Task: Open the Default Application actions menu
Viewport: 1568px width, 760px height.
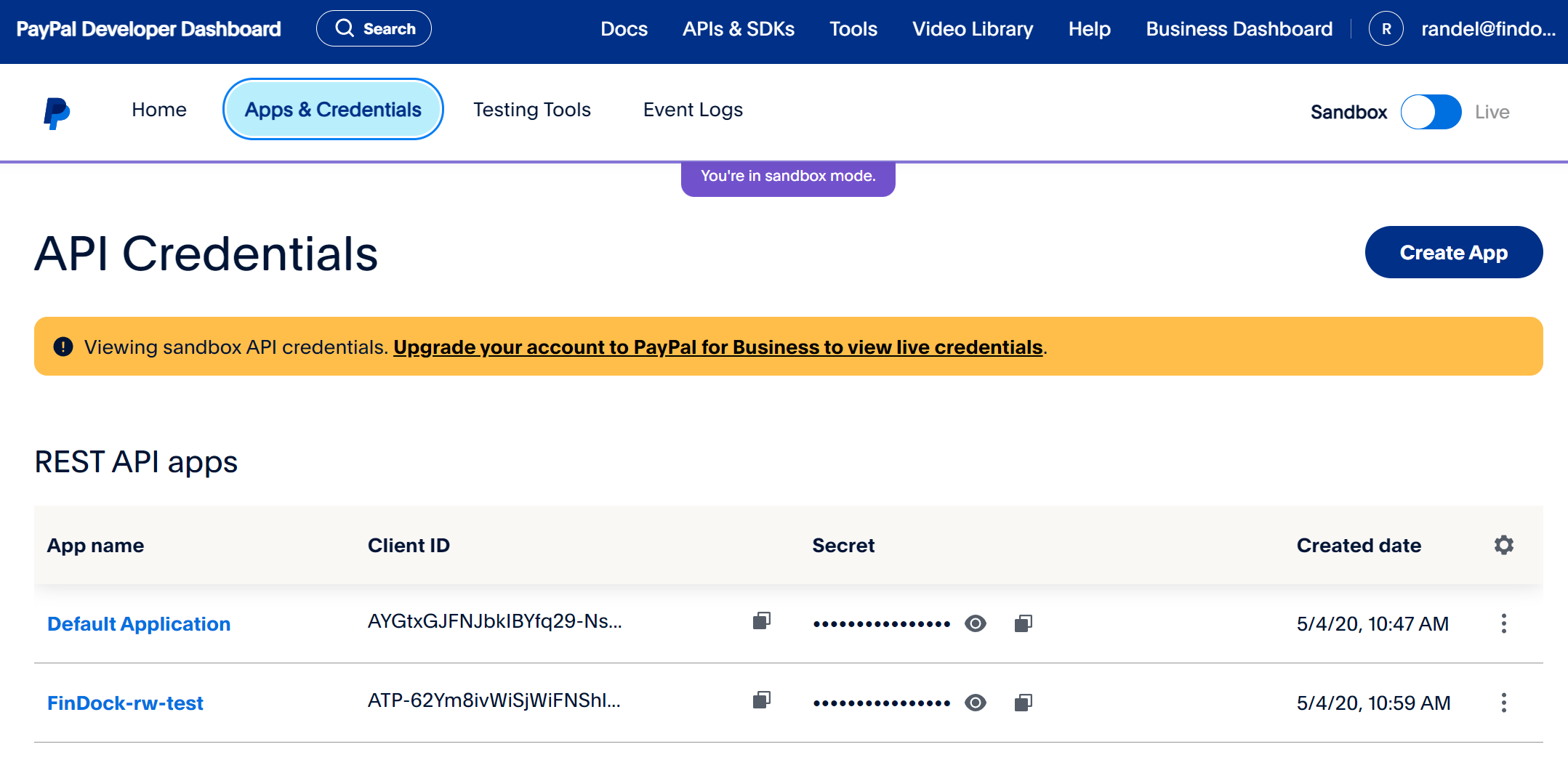Action: [x=1503, y=623]
